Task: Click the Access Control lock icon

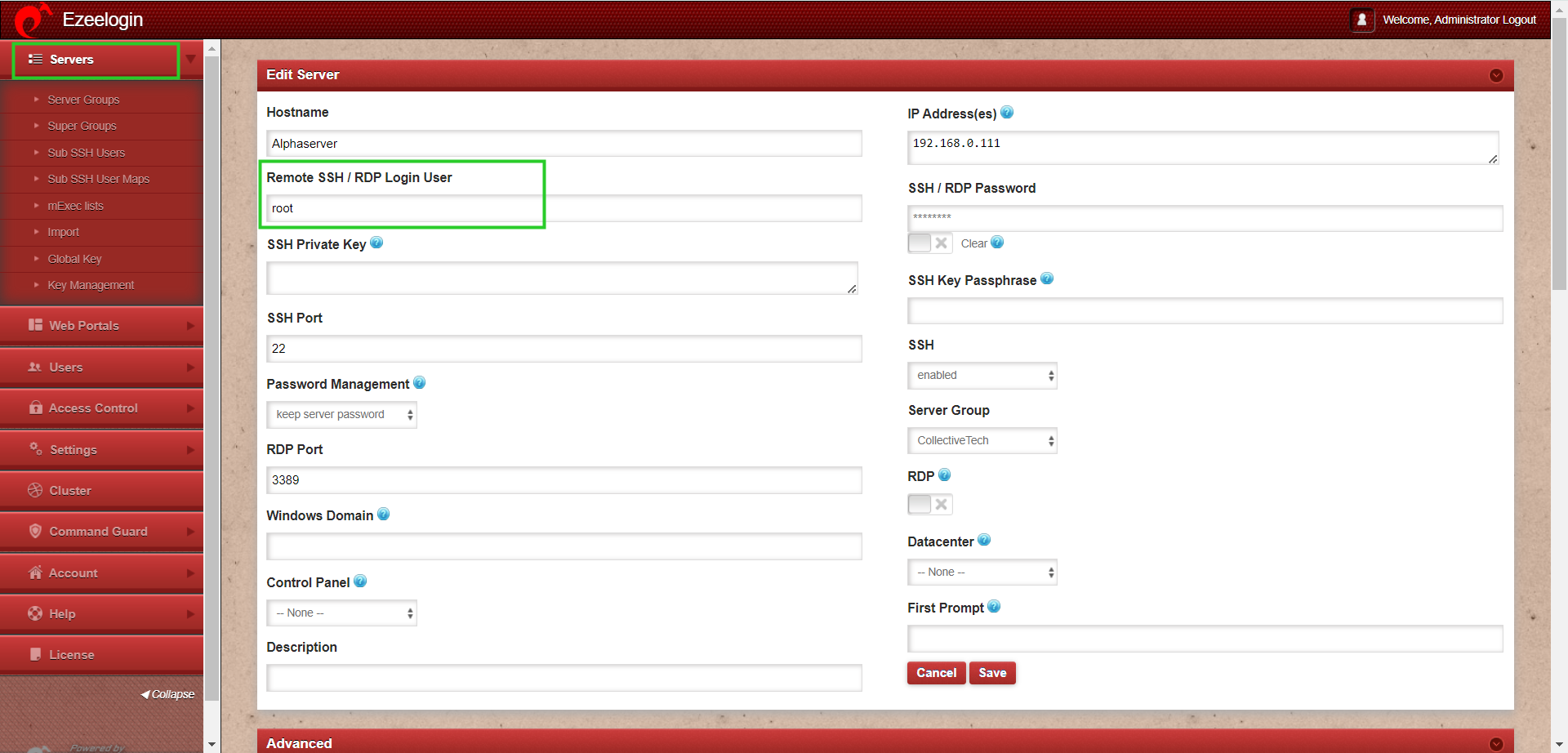Action: (x=35, y=408)
